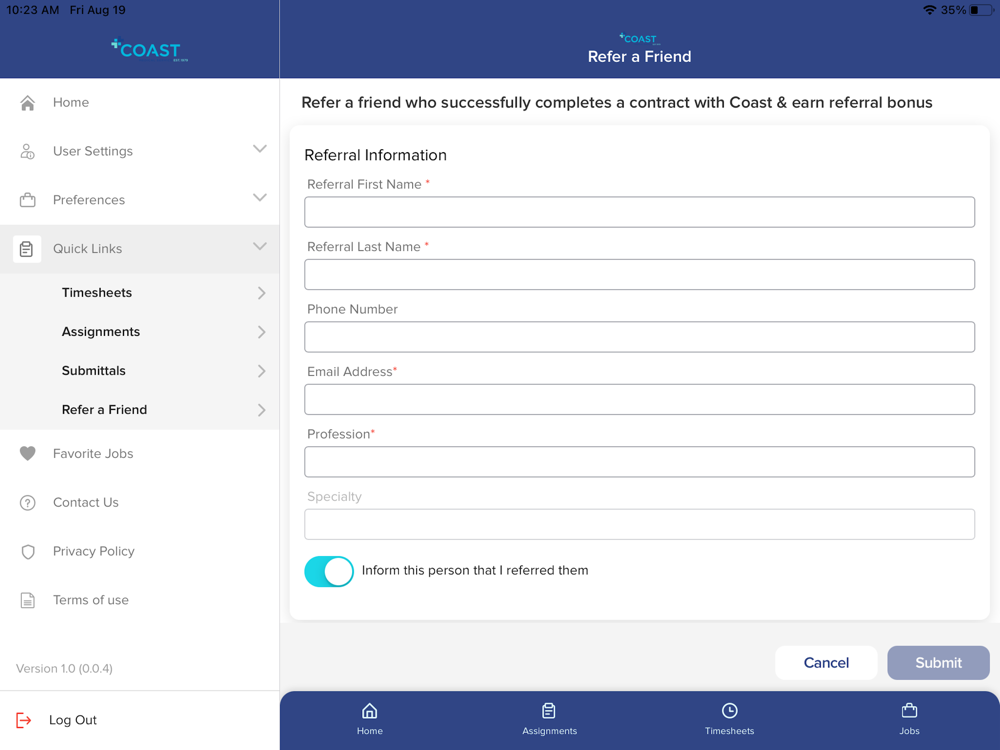Image resolution: width=1000 pixels, height=750 pixels.
Task: Open Submittals via its arrow chevron
Action: click(261, 371)
